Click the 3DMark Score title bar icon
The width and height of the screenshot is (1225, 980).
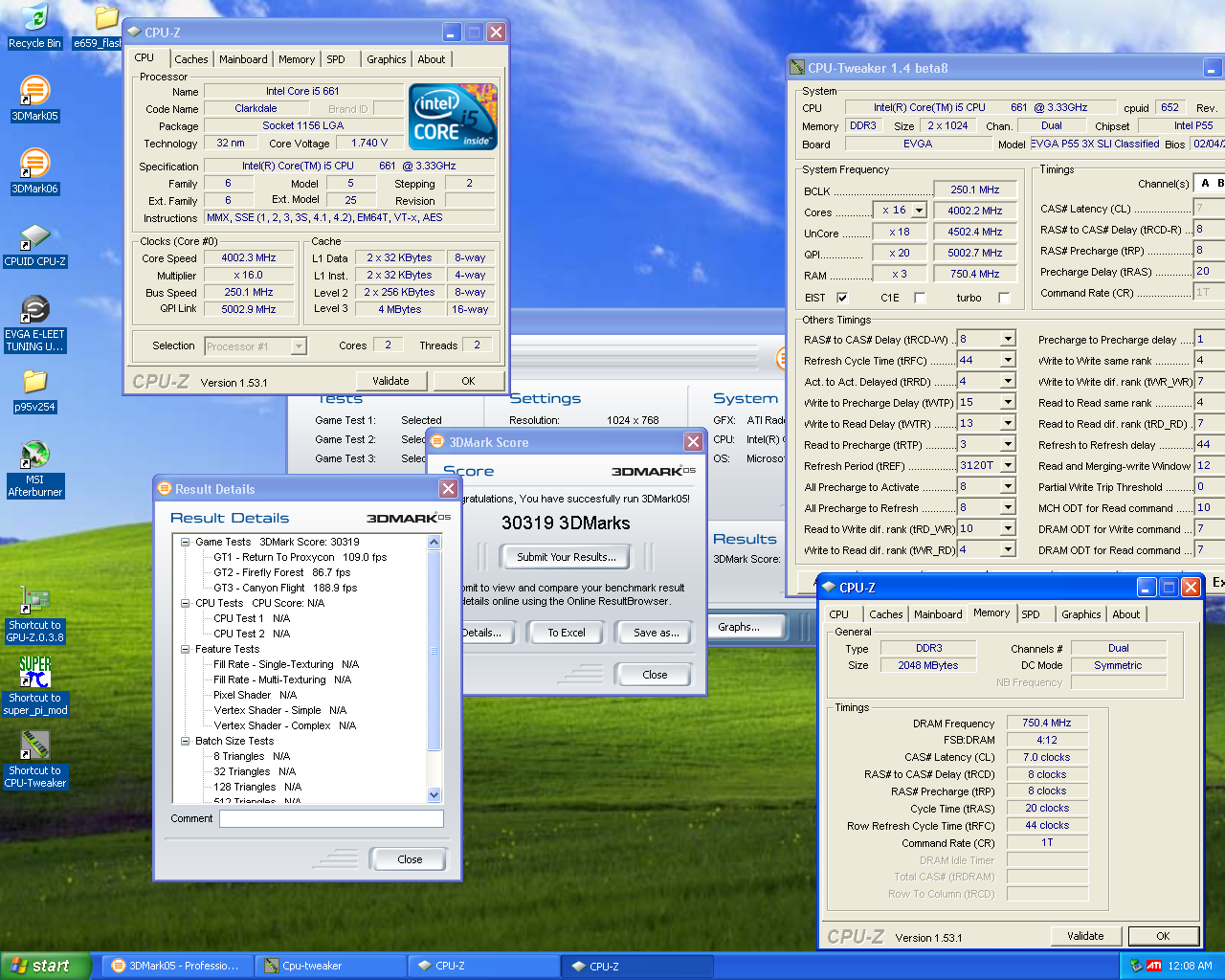pos(437,441)
